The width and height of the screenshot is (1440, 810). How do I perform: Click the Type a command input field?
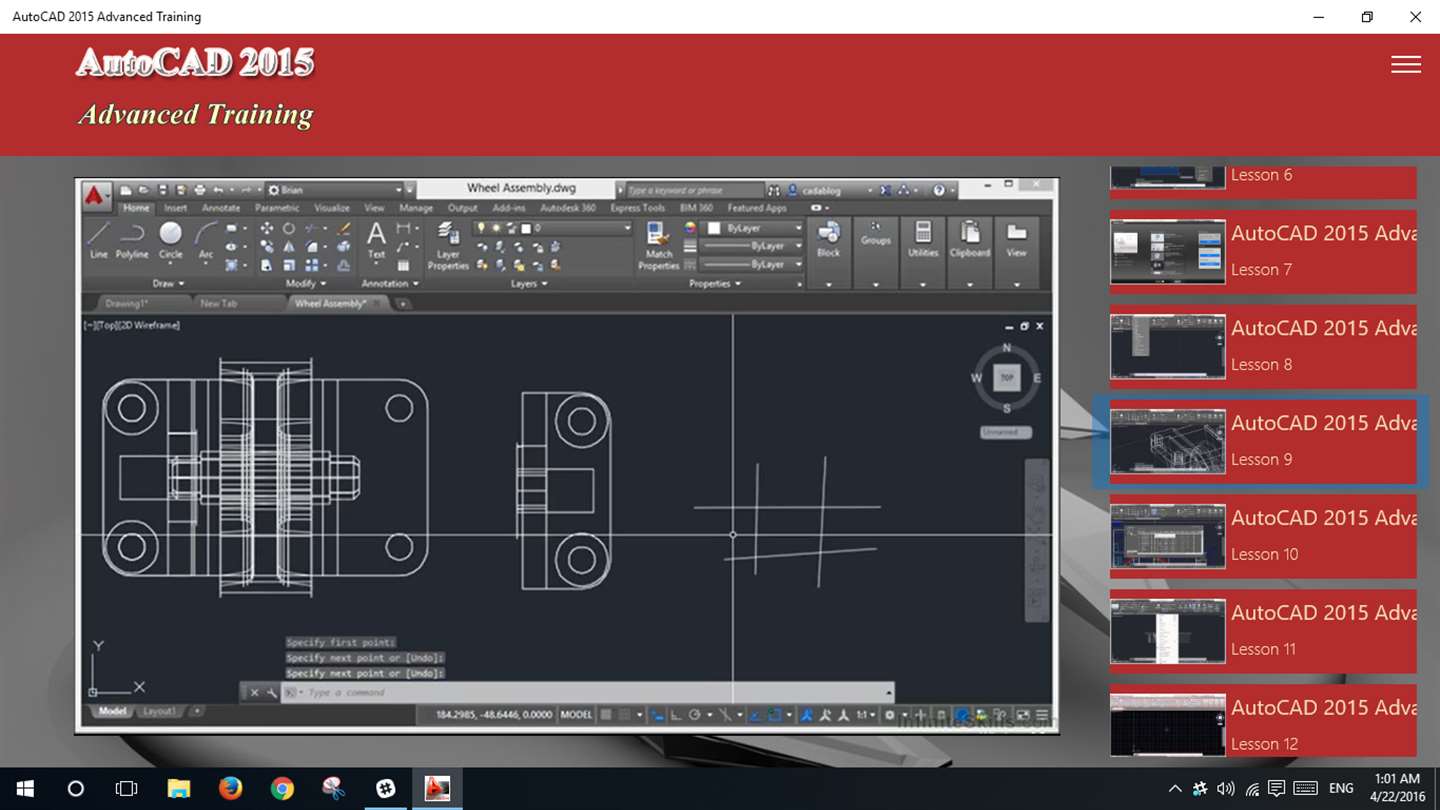pyautogui.click(x=588, y=692)
